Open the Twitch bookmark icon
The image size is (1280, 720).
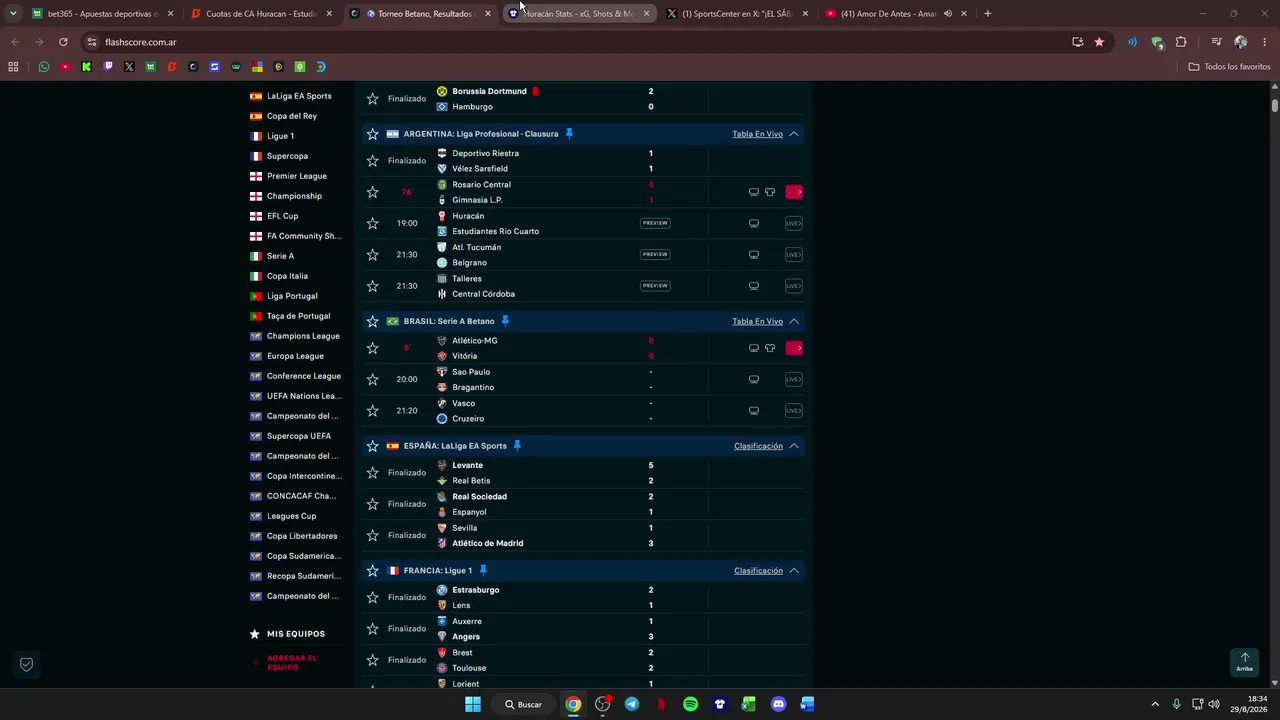click(108, 67)
